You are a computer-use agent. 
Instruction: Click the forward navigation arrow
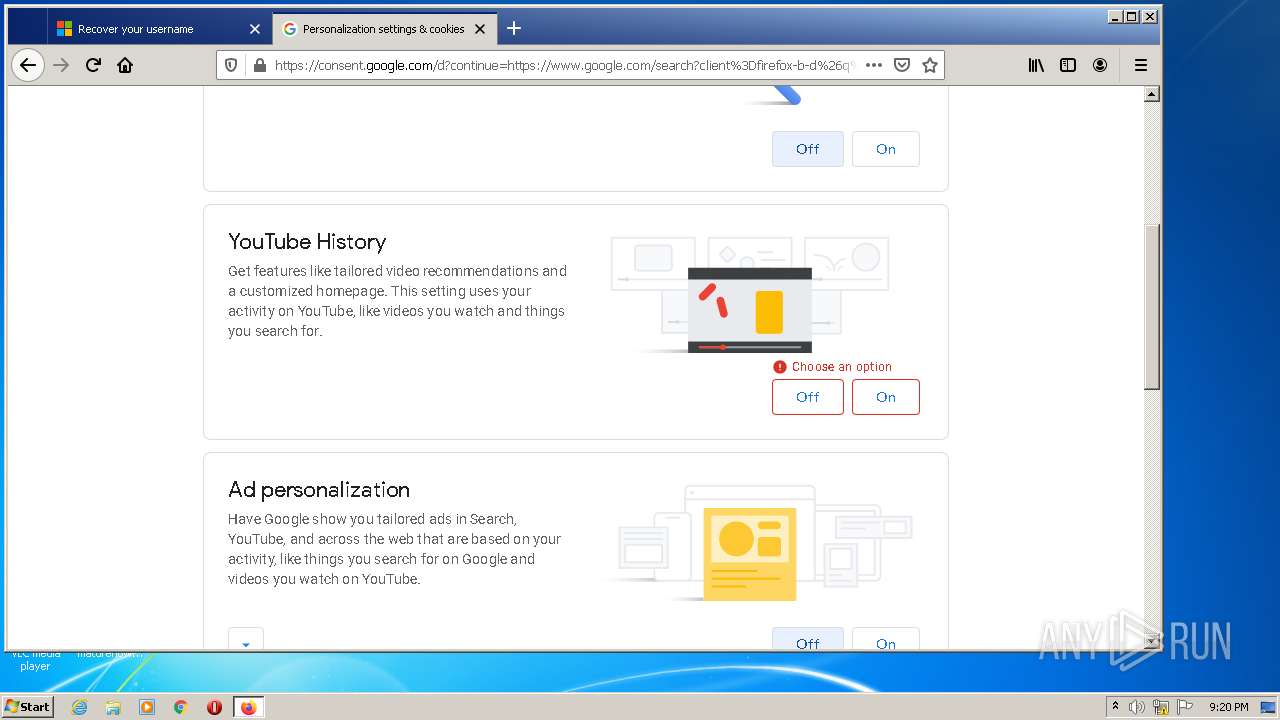point(61,65)
